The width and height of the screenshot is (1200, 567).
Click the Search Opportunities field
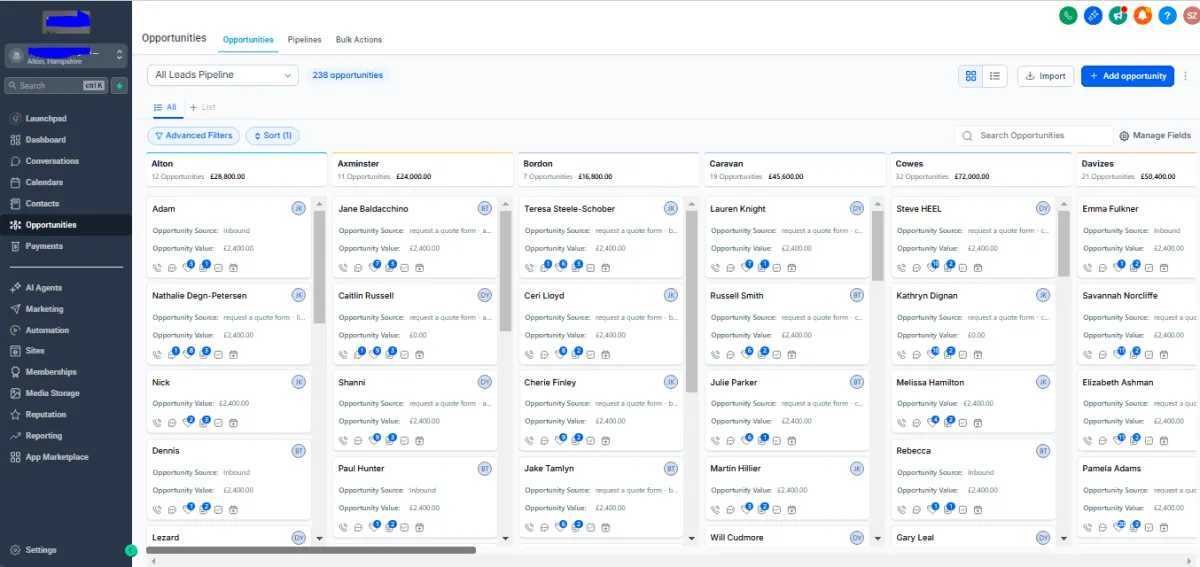click(1042, 136)
